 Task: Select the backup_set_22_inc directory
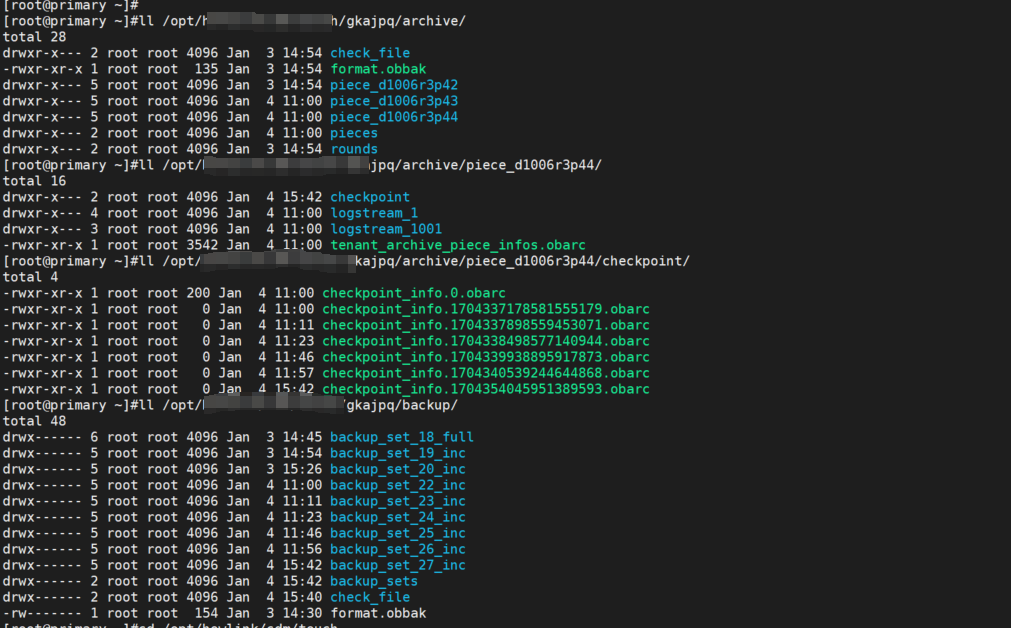398,486
